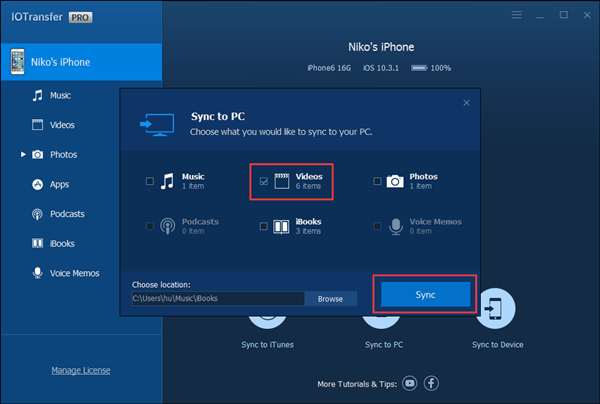Click the Podcasts sidebar icon
Screen dimensions: 600x404
37,214
